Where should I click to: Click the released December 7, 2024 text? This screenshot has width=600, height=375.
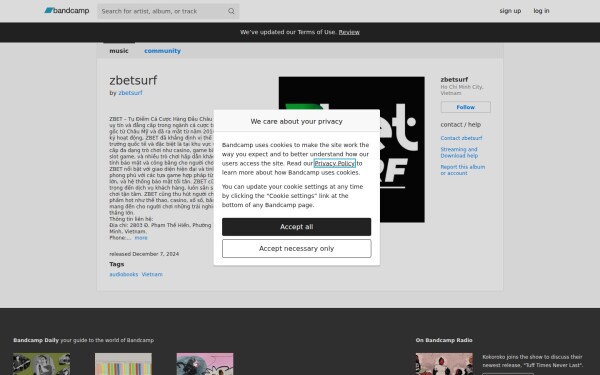point(144,254)
